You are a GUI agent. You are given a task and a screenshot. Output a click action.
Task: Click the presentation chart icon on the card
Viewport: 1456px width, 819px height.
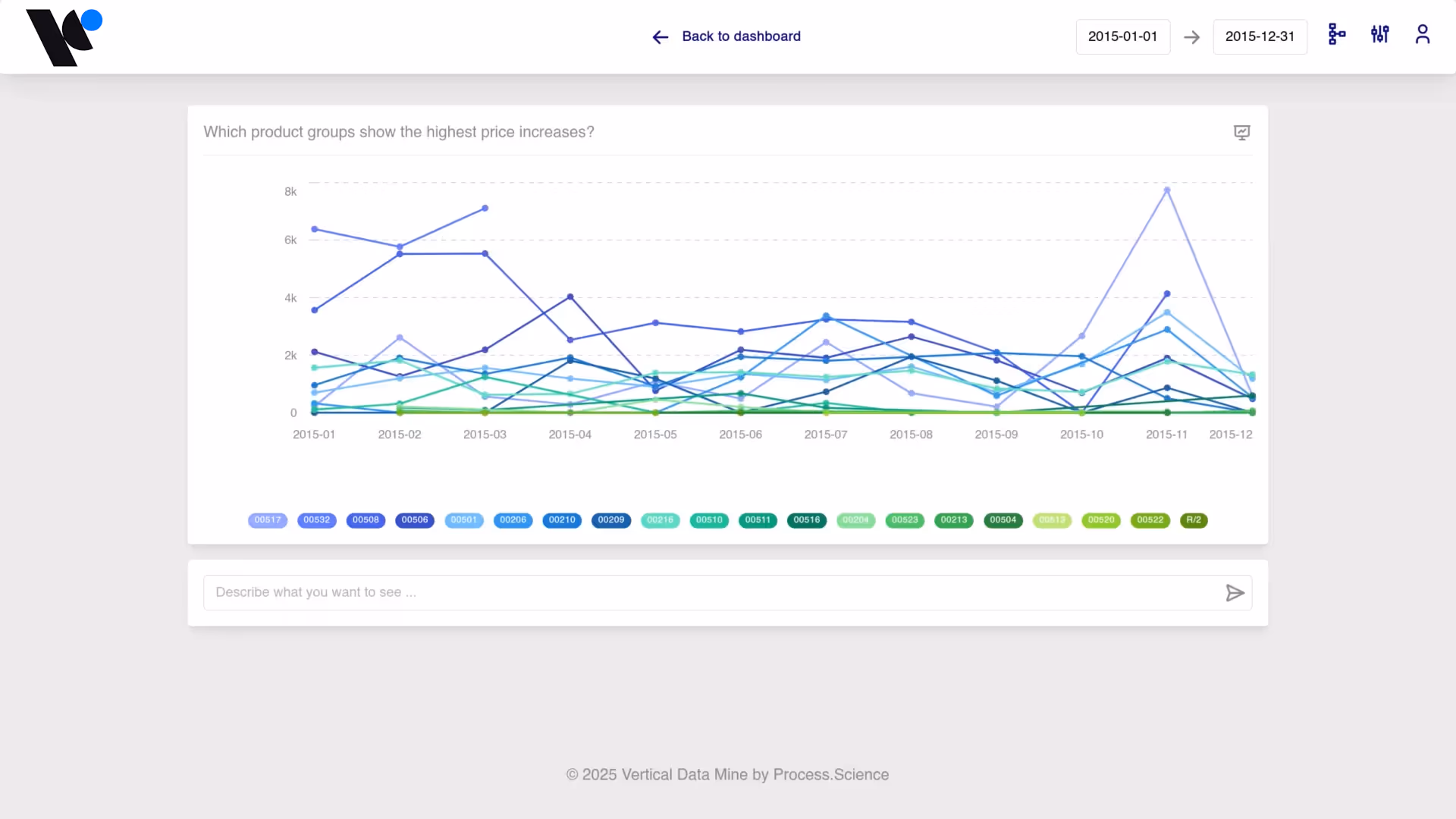(1242, 132)
